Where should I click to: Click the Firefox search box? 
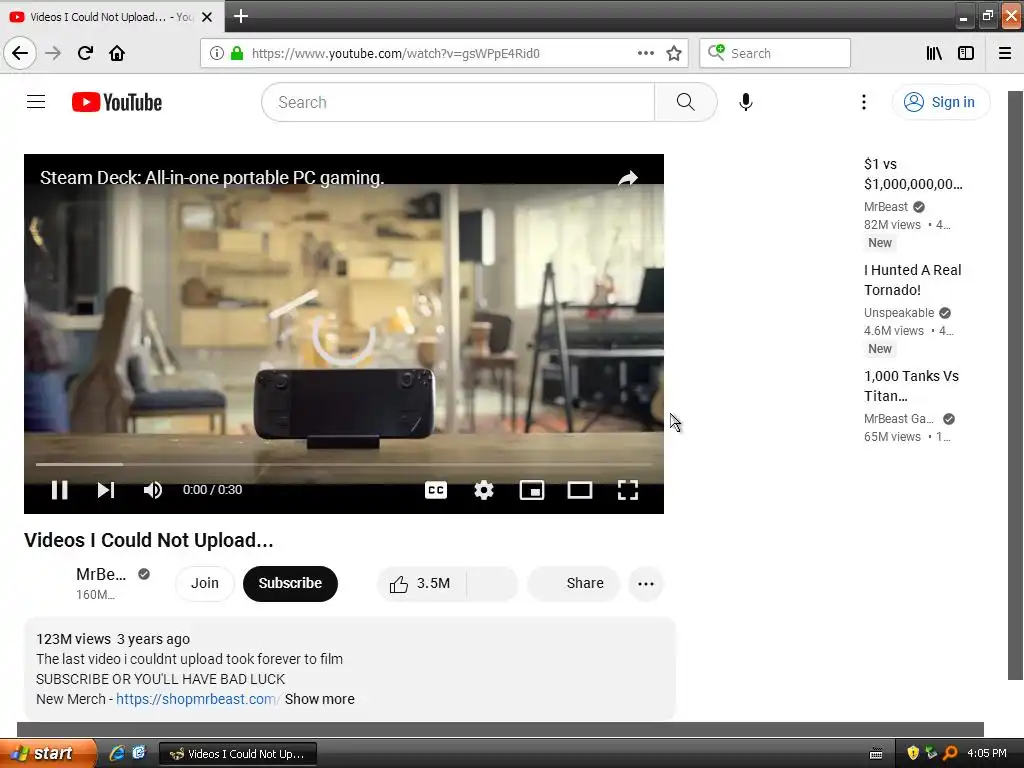click(775, 53)
